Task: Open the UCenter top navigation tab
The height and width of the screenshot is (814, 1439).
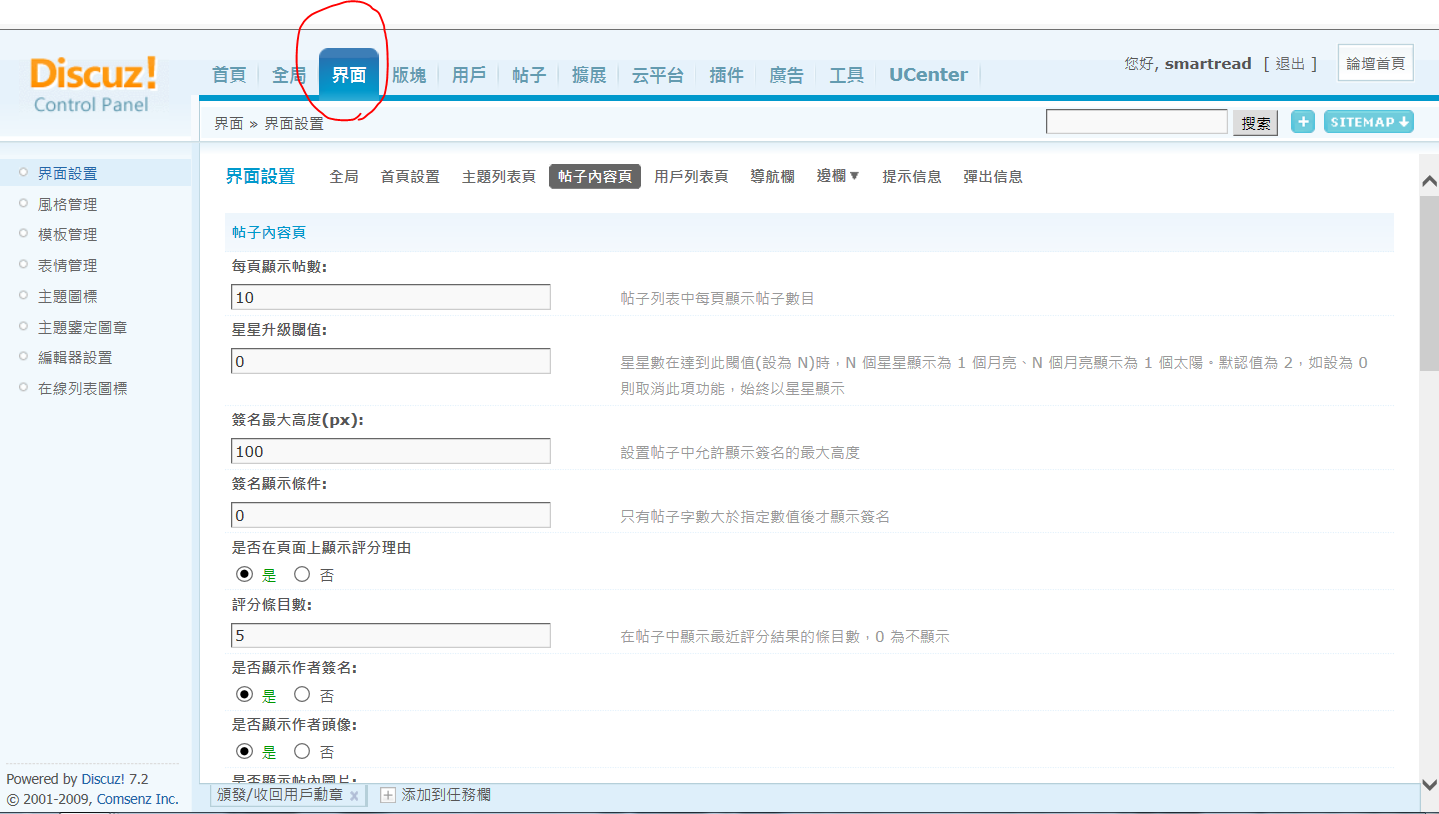Action: [928, 75]
